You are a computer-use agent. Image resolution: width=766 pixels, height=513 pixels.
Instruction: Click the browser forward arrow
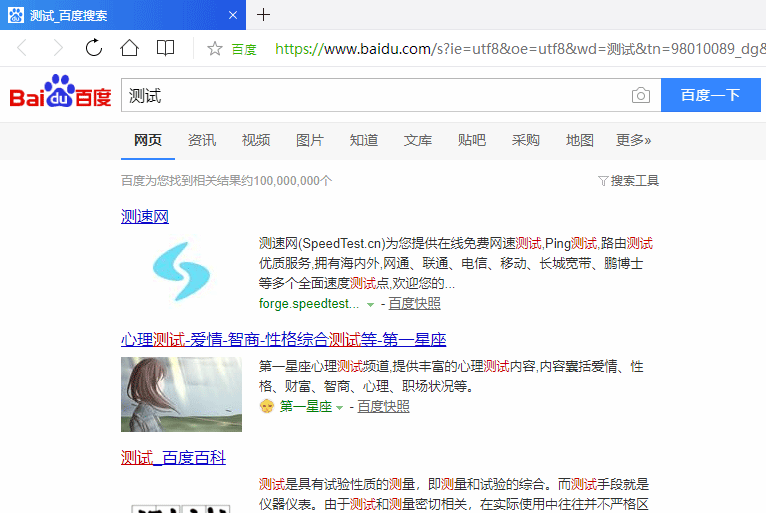(x=58, y=48)
